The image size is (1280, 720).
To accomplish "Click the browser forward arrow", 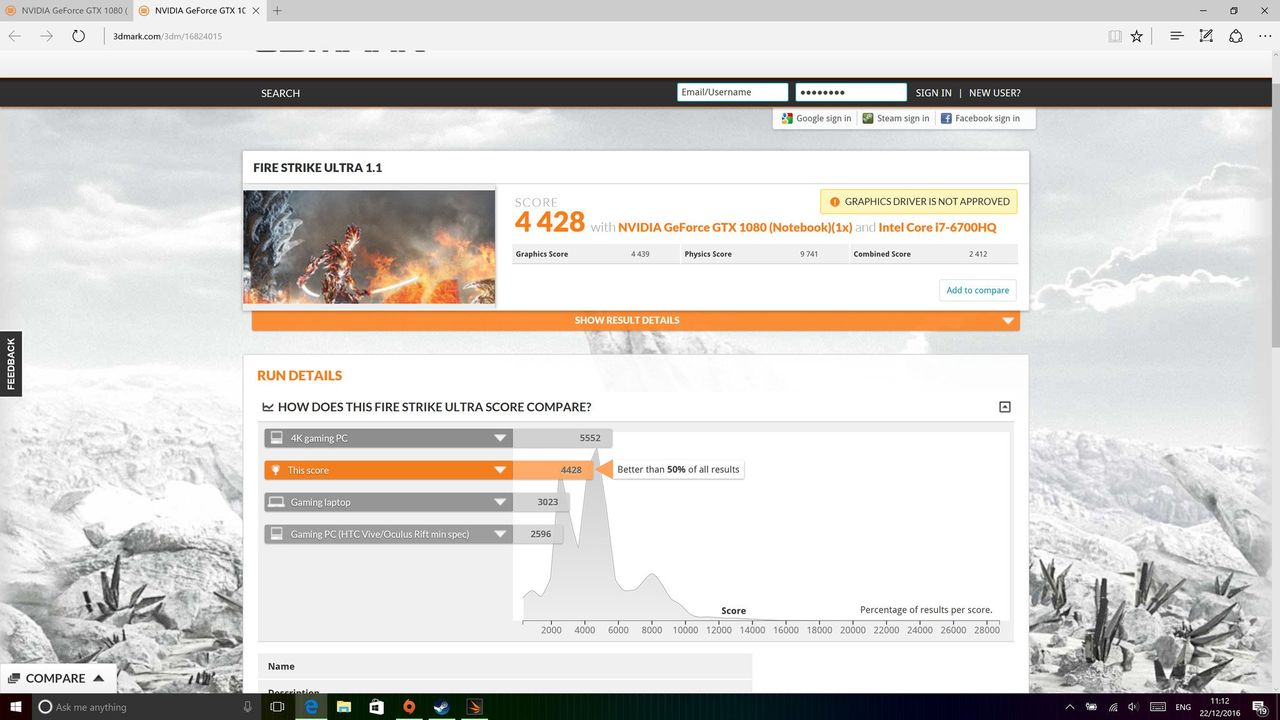I will pos(46,36).
